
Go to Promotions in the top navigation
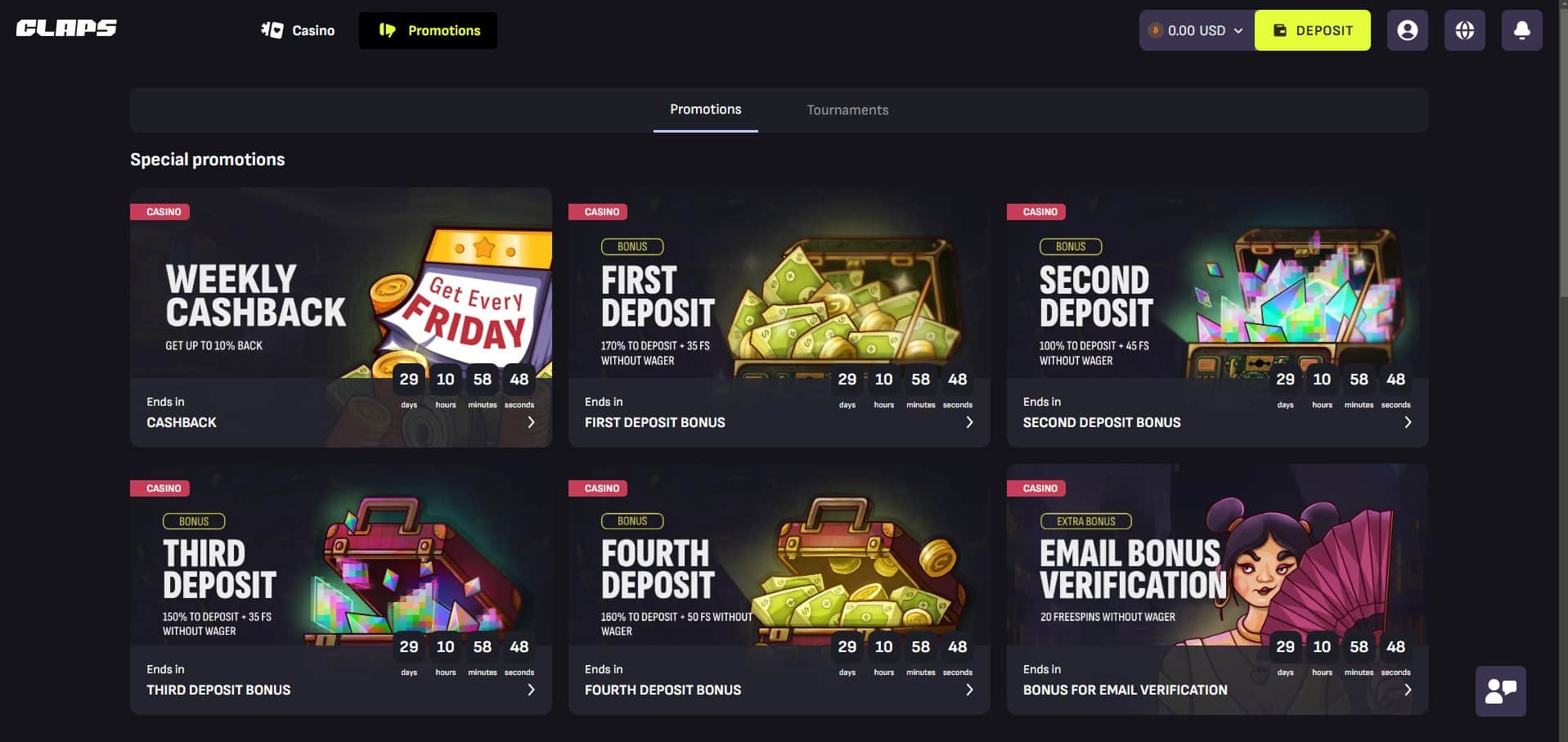pyautogui.click(x=428, y=30)
